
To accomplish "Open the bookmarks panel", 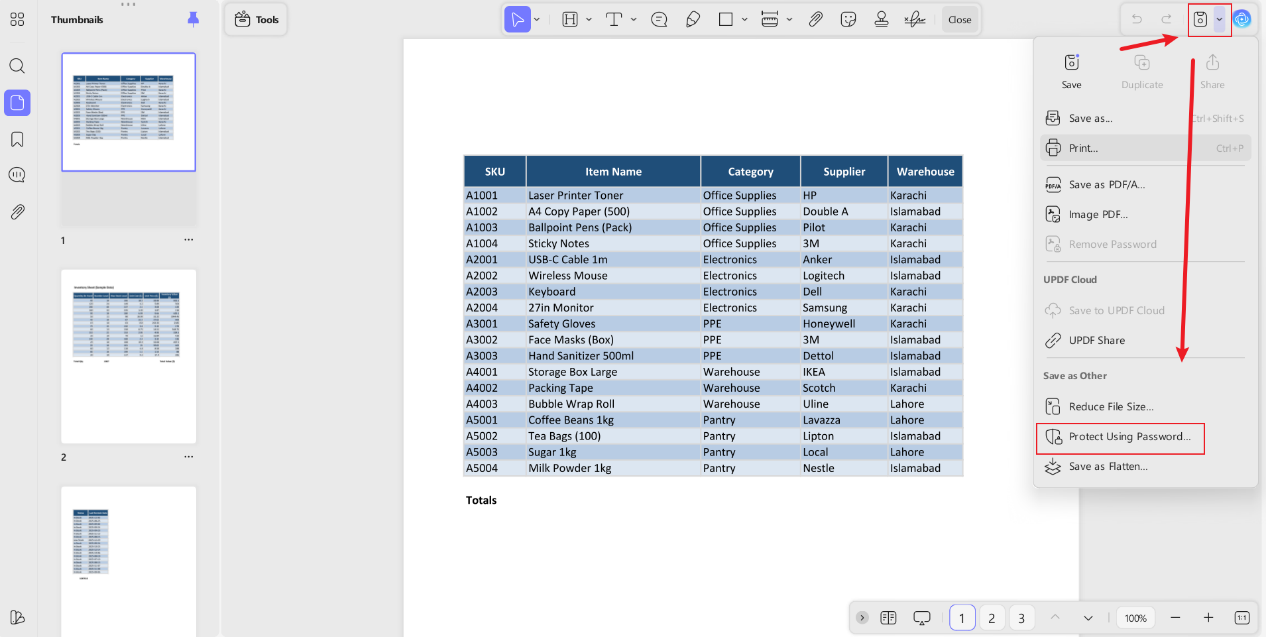I will tap(17, 139).
